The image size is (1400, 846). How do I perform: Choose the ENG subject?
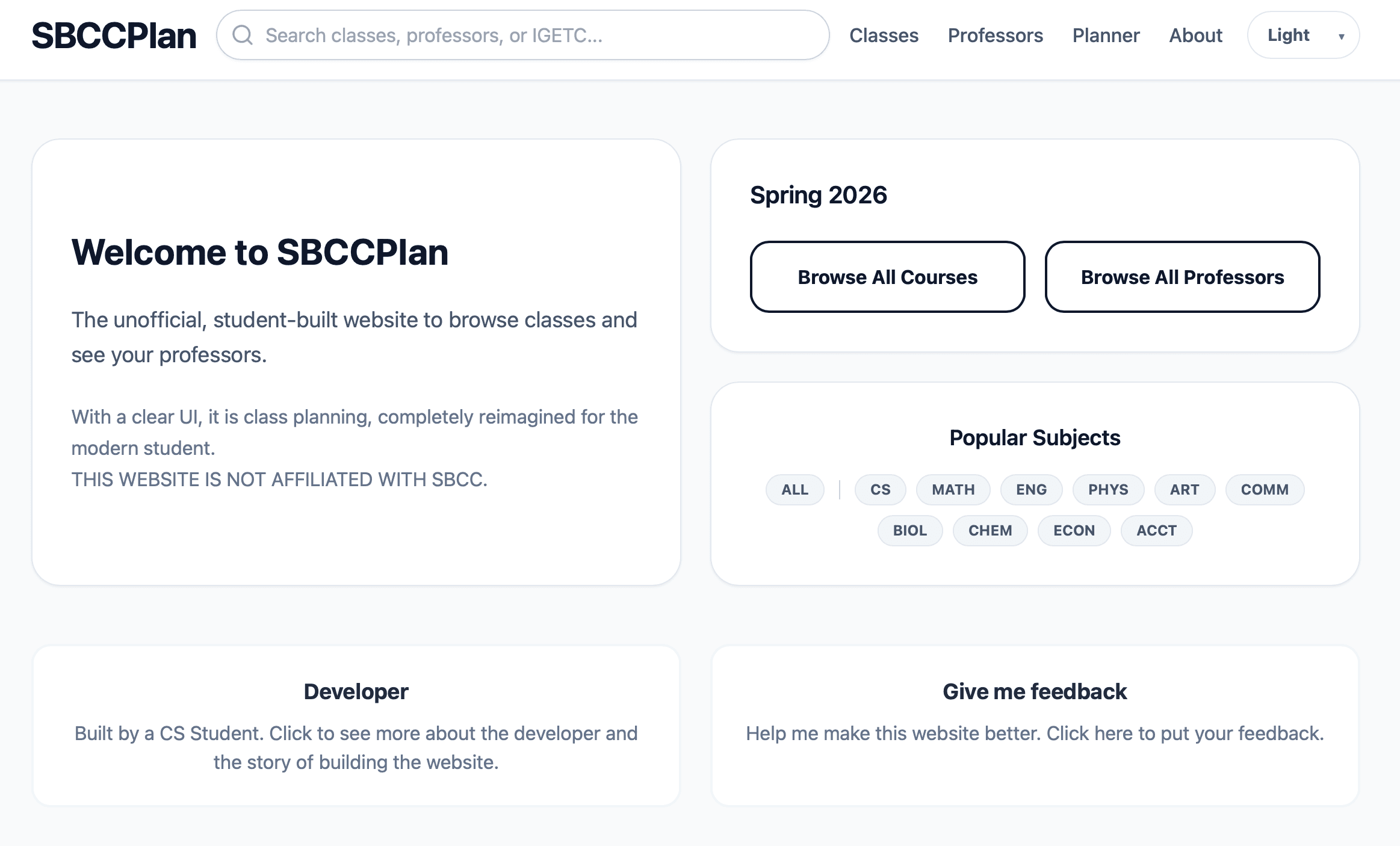(1031, 489)
